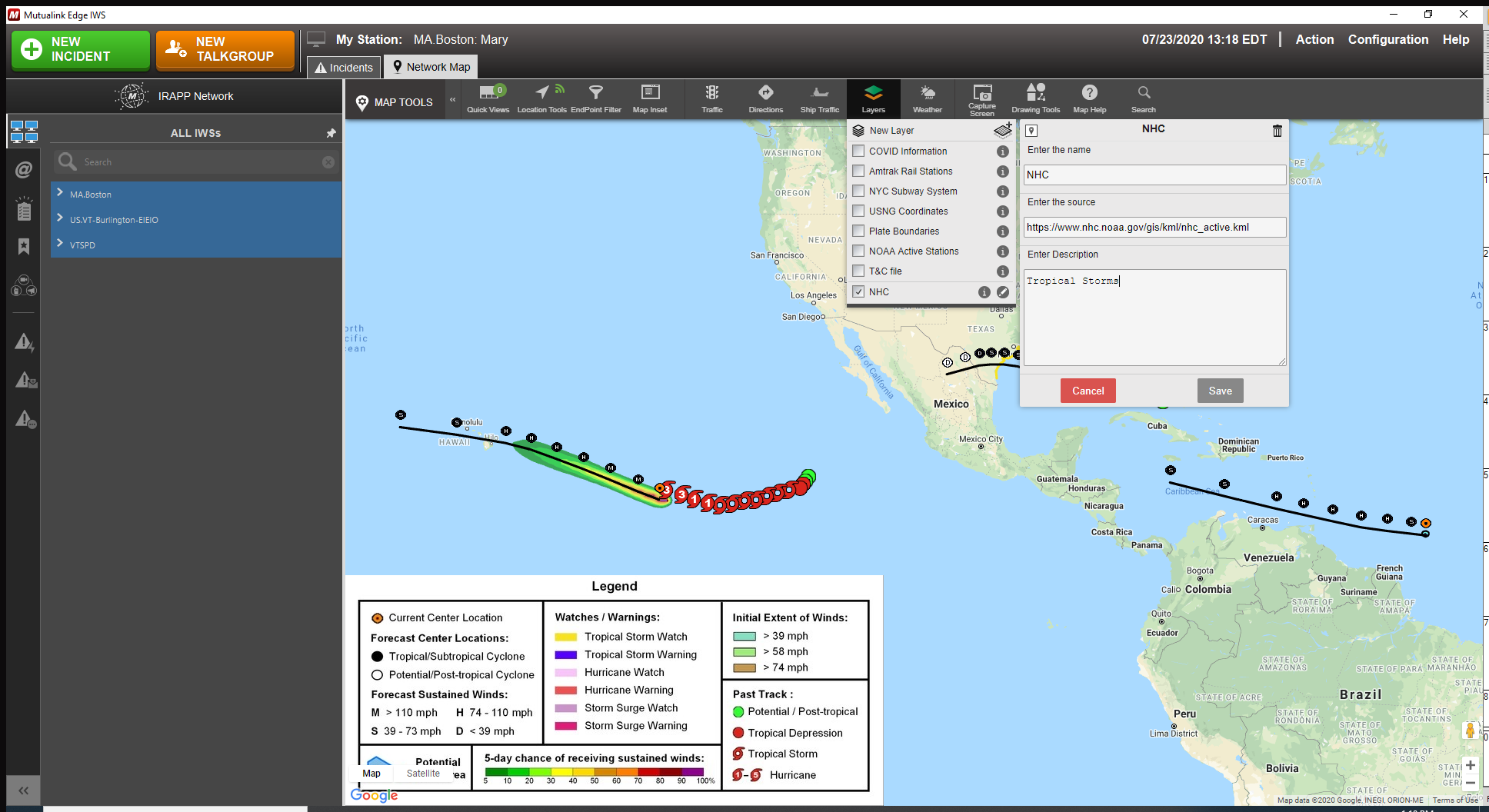Pin the ALL IWSs panel

pos(331,133)
